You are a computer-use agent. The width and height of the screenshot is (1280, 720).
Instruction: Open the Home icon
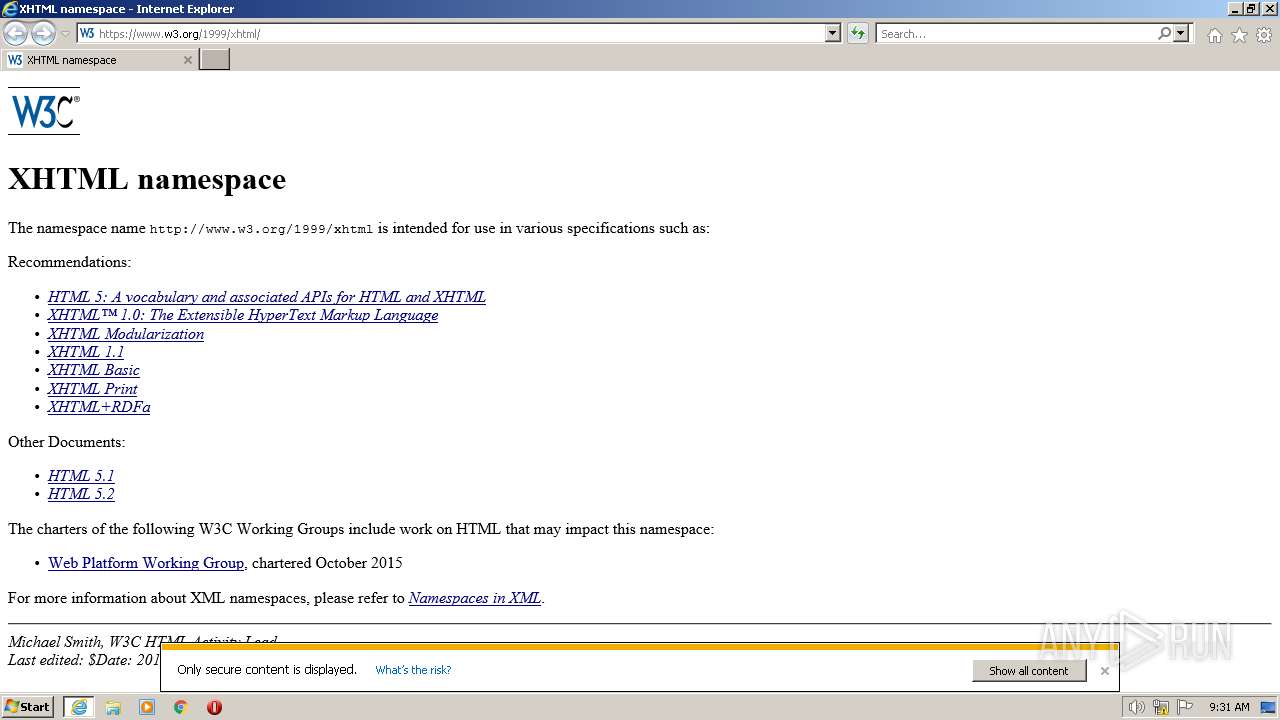point(1214,35)
